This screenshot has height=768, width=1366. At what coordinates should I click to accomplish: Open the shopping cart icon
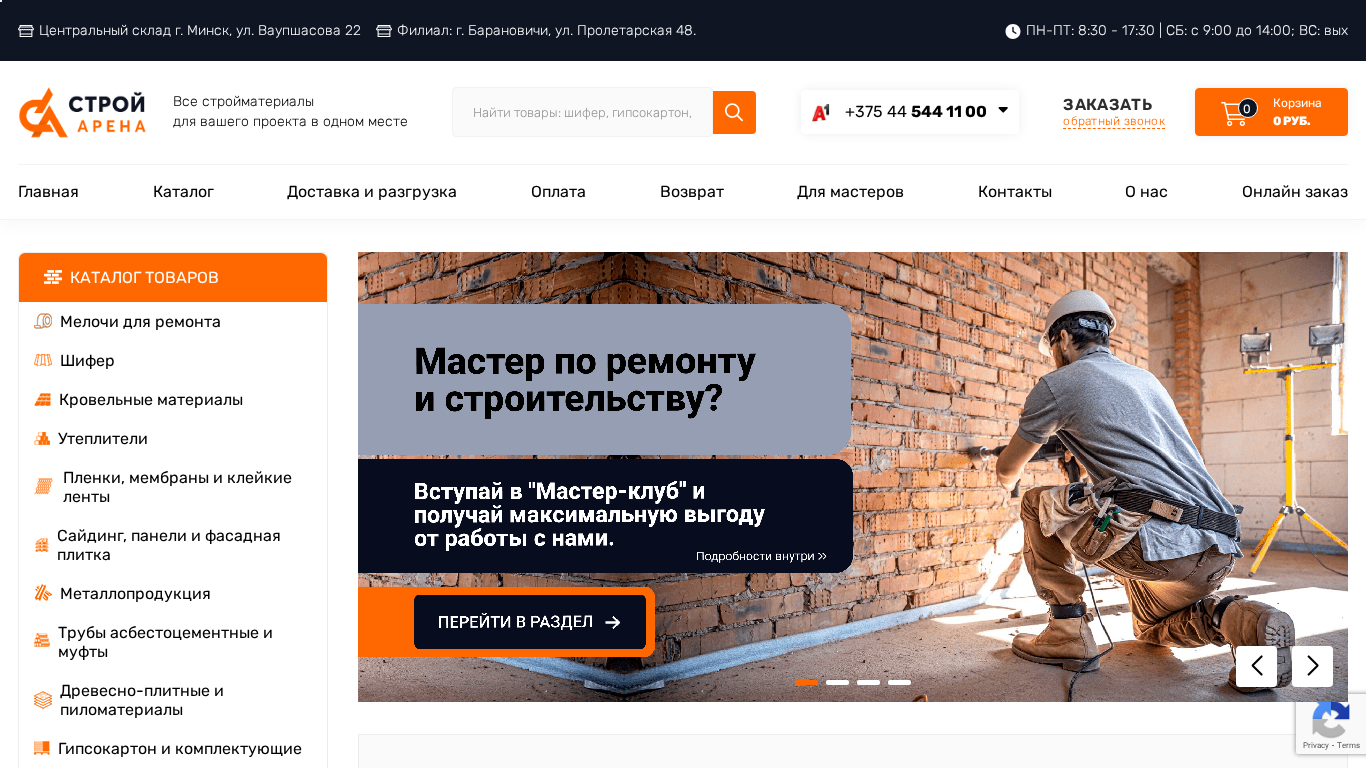click(x=1235, y=113)
